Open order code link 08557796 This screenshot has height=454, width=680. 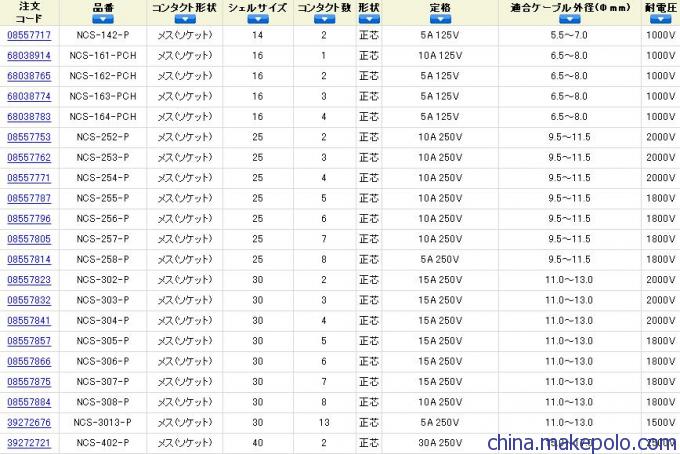coord(29,219)
